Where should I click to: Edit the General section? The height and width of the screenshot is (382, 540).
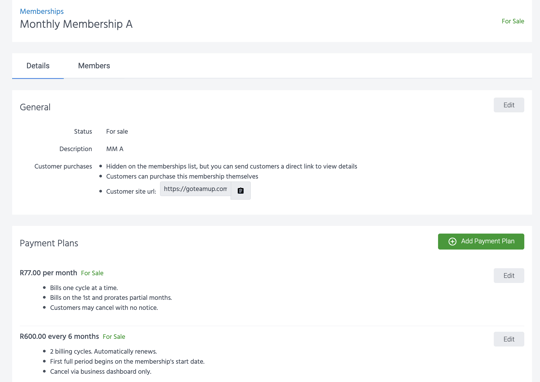(x=509, y=105)
